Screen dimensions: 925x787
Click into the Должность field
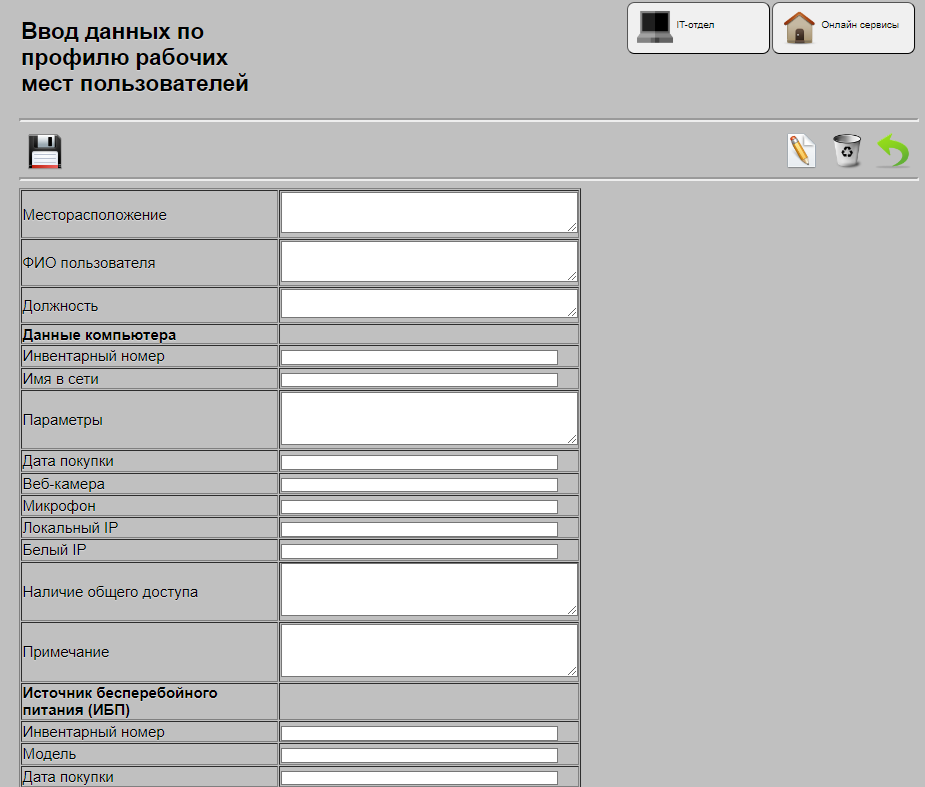pos(428,304)
